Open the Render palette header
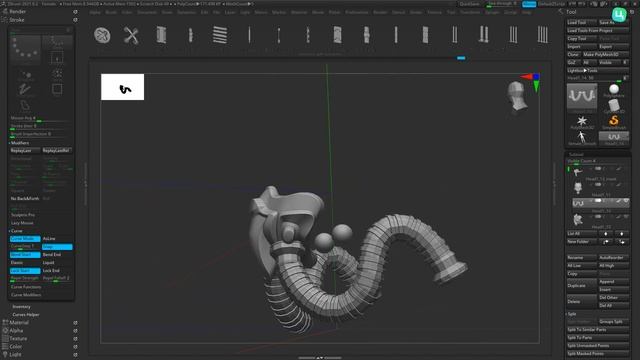 18,12
